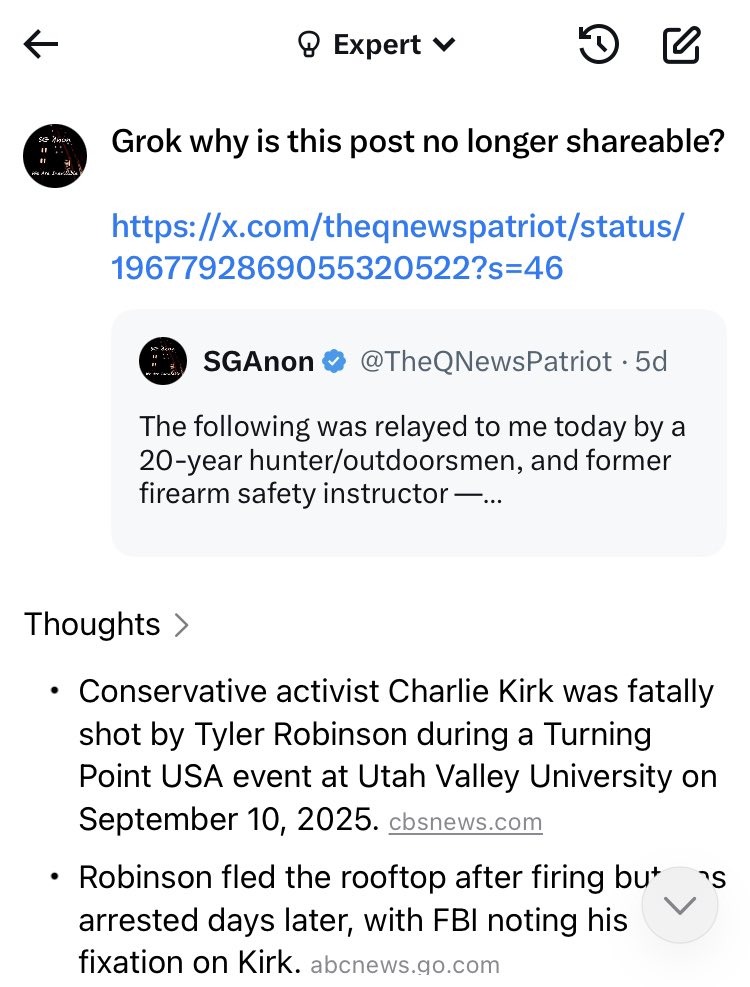The image size is (750, 987).
Task: Tap the back arrow icon
Action: click(x=41, y=45)
